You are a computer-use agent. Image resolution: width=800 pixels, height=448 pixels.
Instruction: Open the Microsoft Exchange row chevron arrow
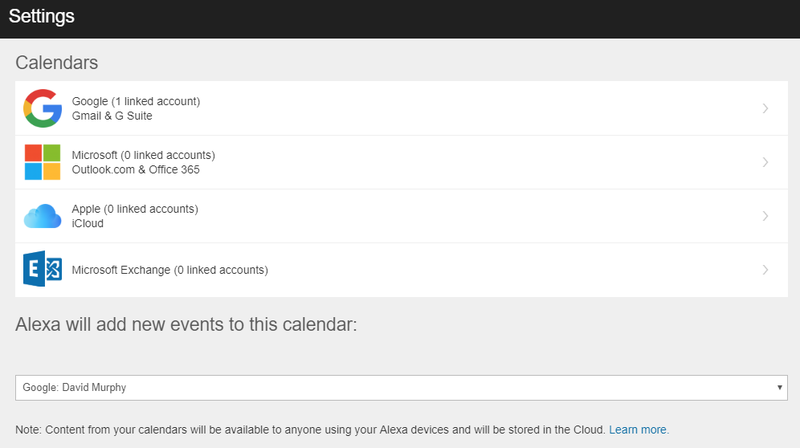765,270
